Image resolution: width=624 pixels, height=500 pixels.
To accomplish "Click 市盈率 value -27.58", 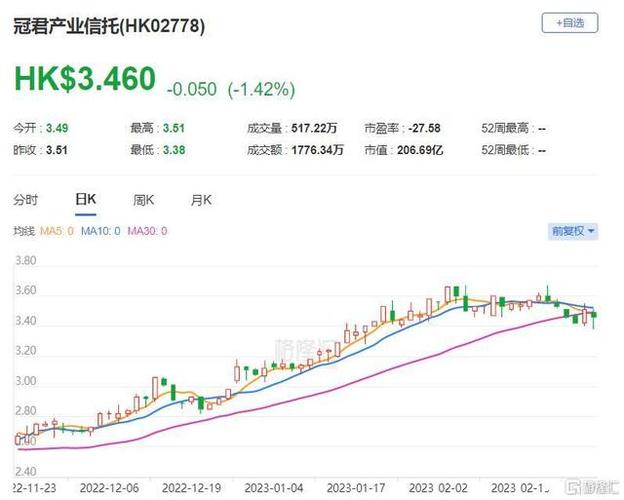I will (425, 128).
